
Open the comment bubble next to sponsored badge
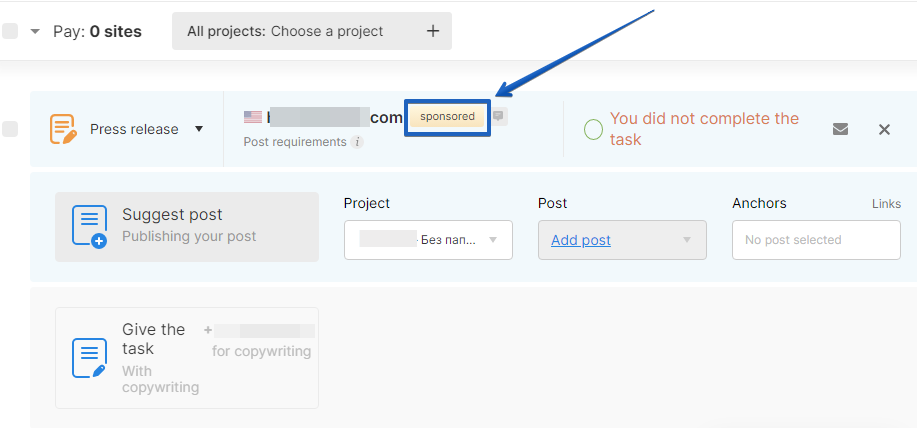pos(499,116)
